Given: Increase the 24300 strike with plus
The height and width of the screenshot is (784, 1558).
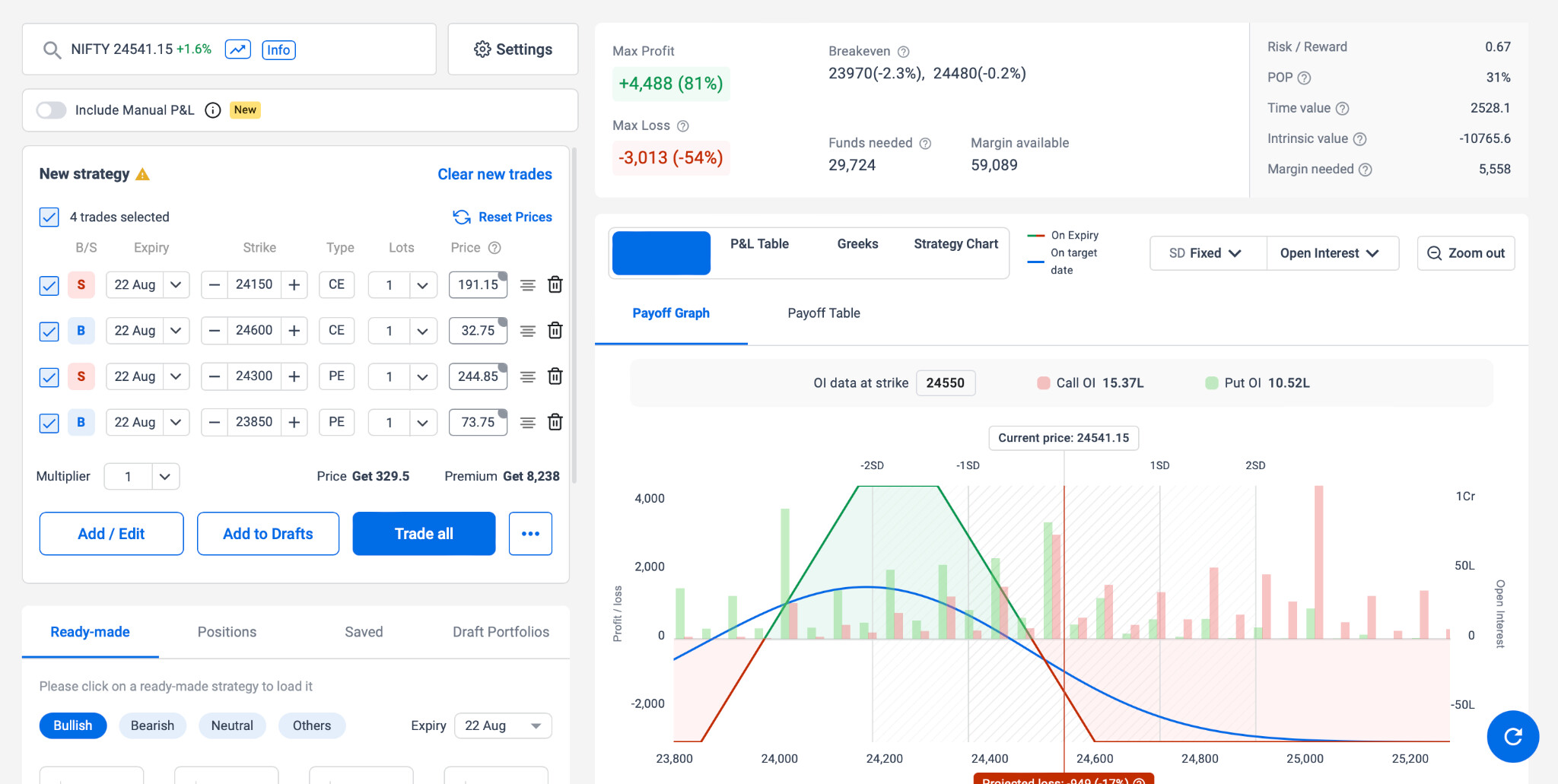Looking at the screenshot, I should coord(294,376).
